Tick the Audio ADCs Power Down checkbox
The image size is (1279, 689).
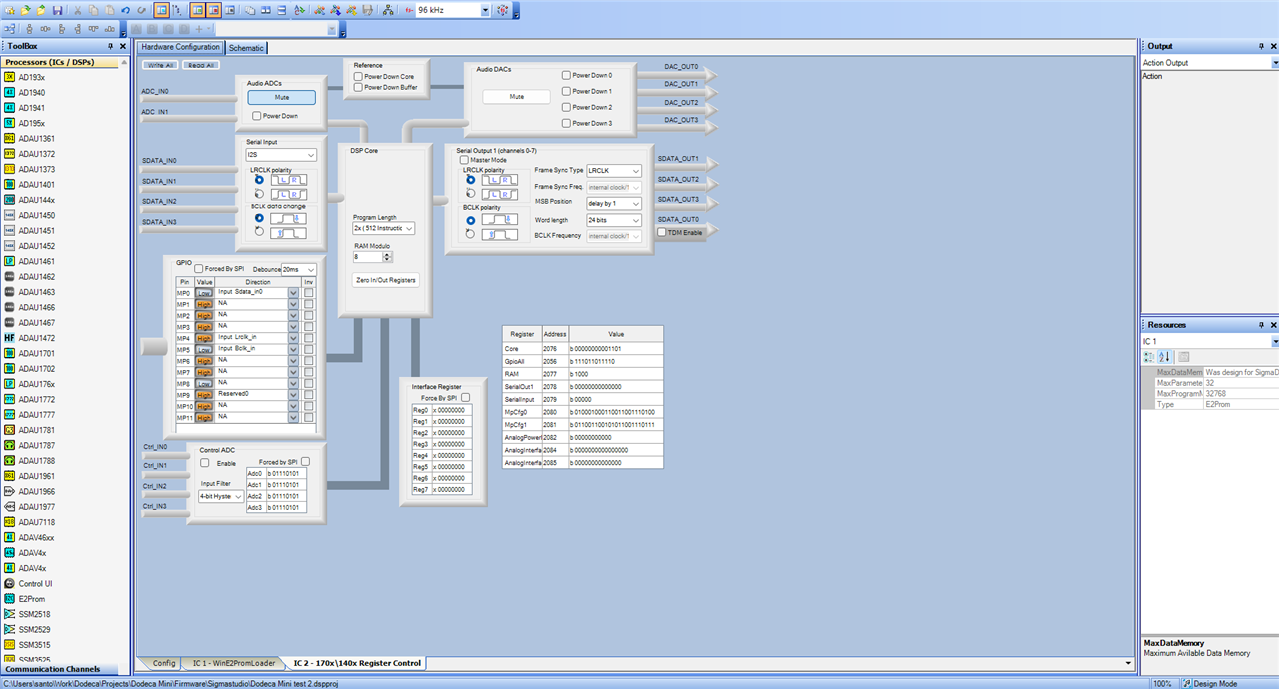(257, 116)
